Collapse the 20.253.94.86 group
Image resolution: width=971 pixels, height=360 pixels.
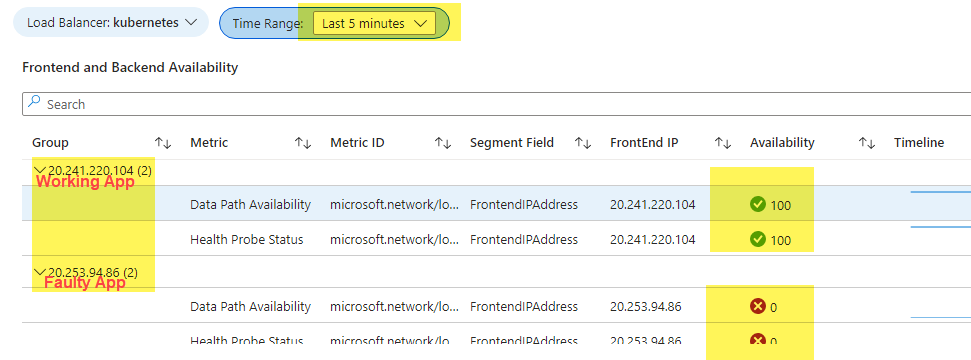41,271
